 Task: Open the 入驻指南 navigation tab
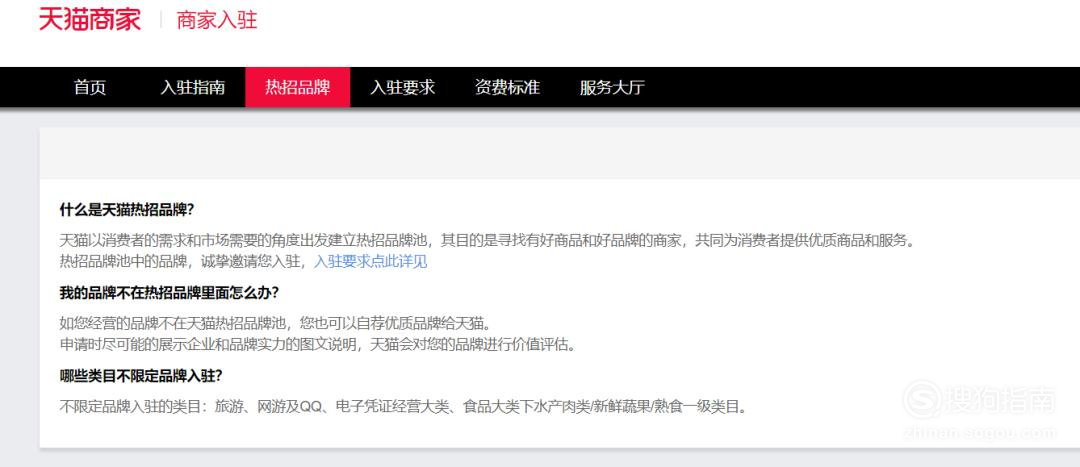pyautogui.click(x=193, y=87)
